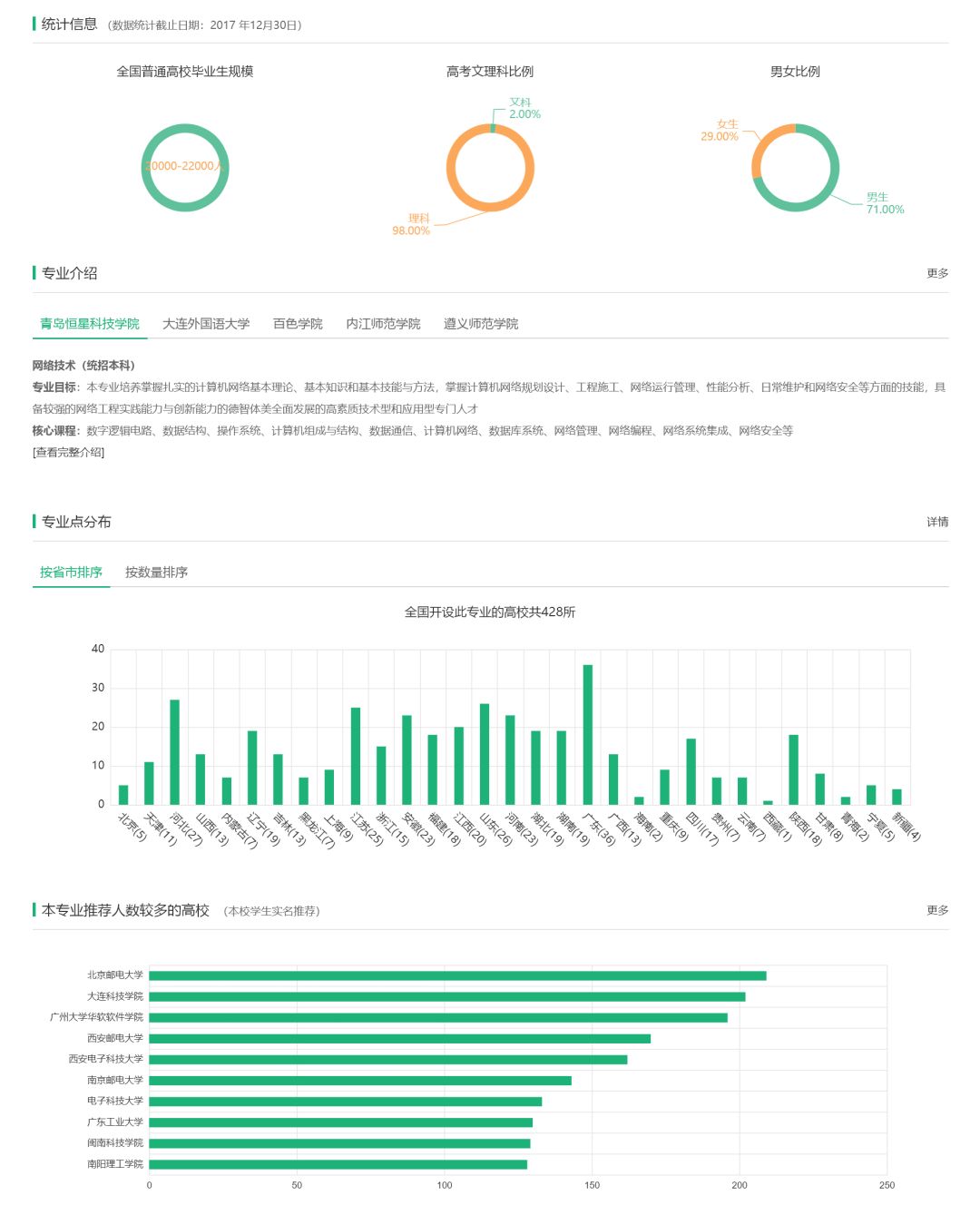The height and width of the screenshot is (1205, 980).
Task: Click the 全国开设此专业的高校共428所 chart title
Action: pos(490,612)
